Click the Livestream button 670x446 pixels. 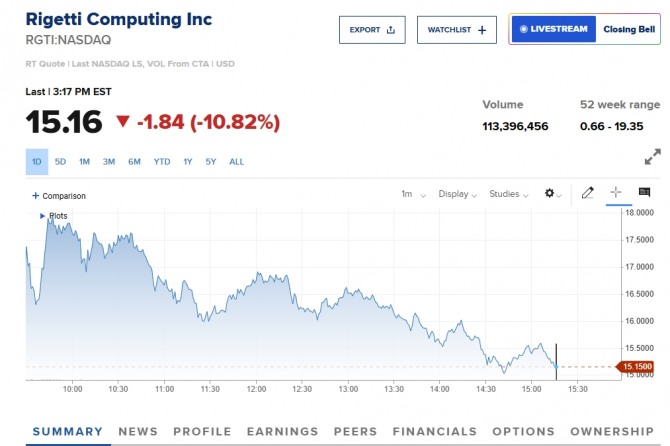553,30
